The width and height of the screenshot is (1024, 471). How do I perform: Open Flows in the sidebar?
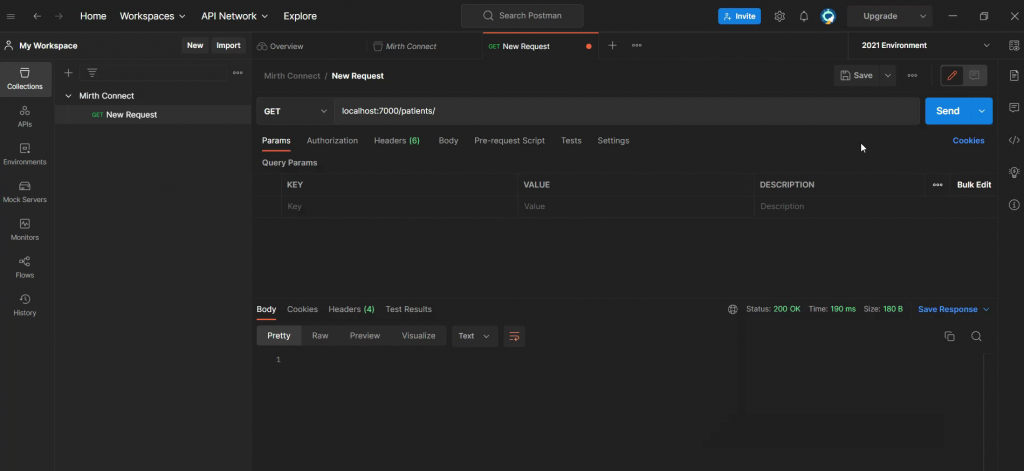tap(25, 268)
